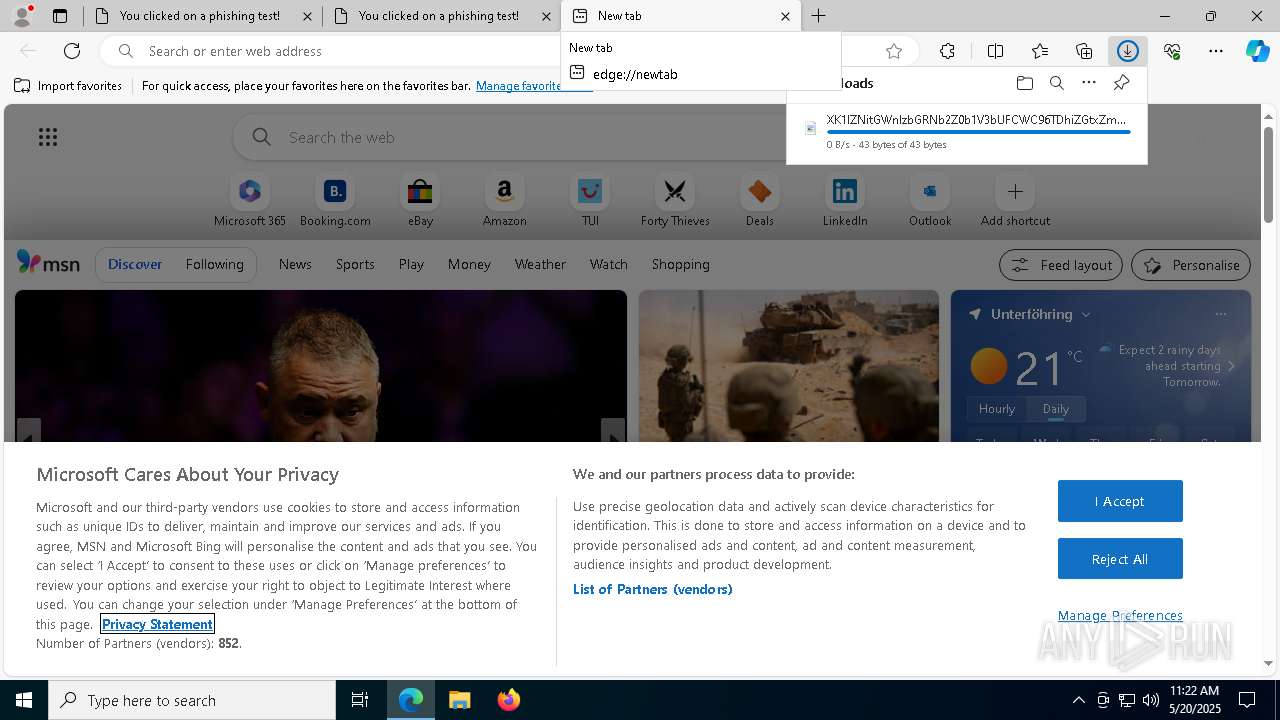
Task: Open the Sports menu item
Action: (x=355, y=264)
